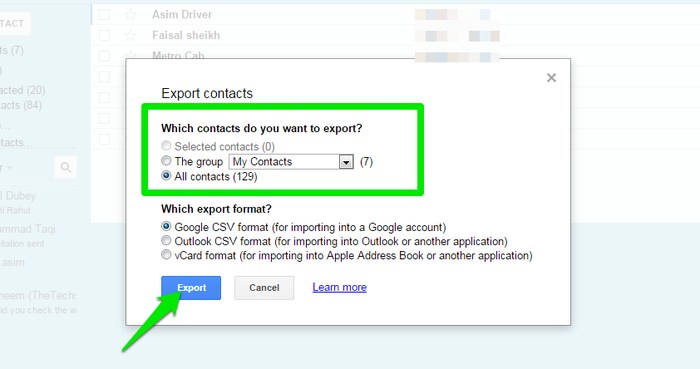Open the My Contacts group dropdown
The height and width of the screenshot is (369, 700).
tap(291, 162)
